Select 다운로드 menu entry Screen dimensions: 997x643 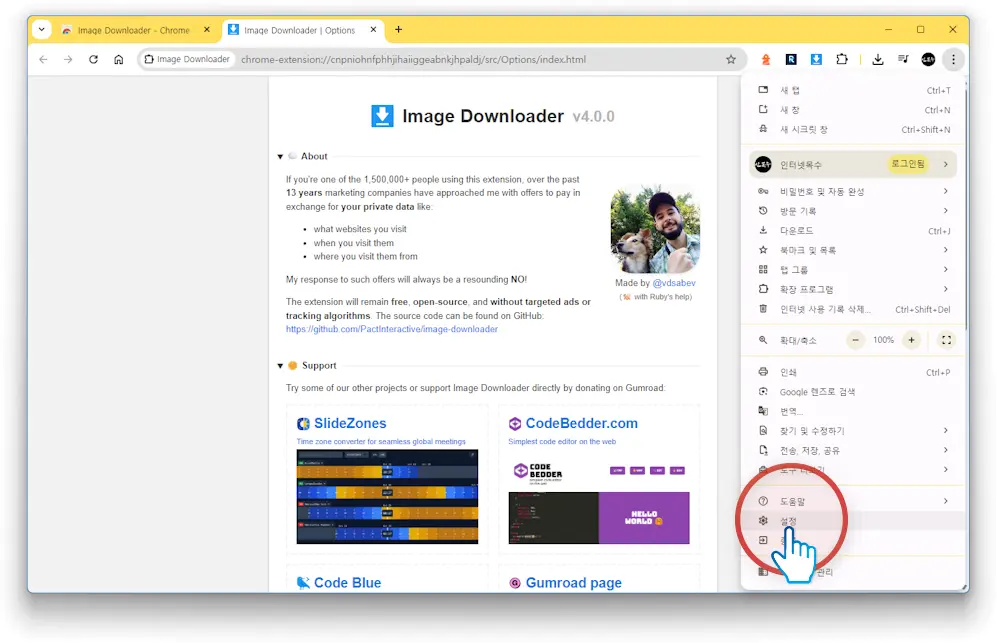(853, 231)
